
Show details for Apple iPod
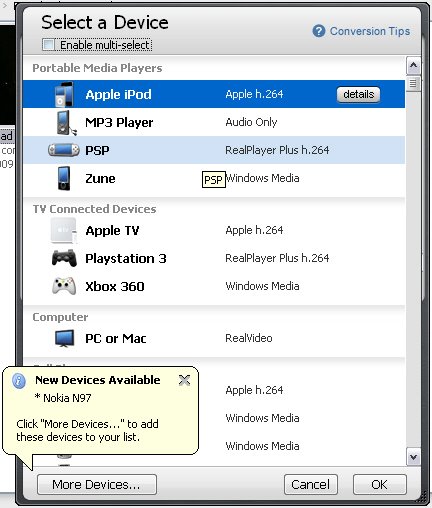(x=358, y=94)
